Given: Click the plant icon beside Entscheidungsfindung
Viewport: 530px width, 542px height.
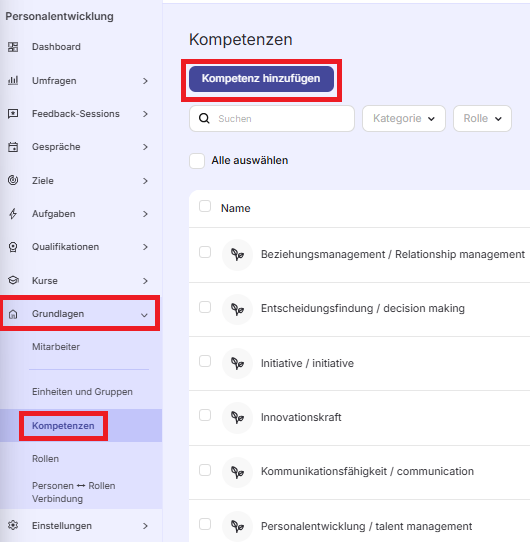Looking at the screenshot, I should tap(238, 309).
